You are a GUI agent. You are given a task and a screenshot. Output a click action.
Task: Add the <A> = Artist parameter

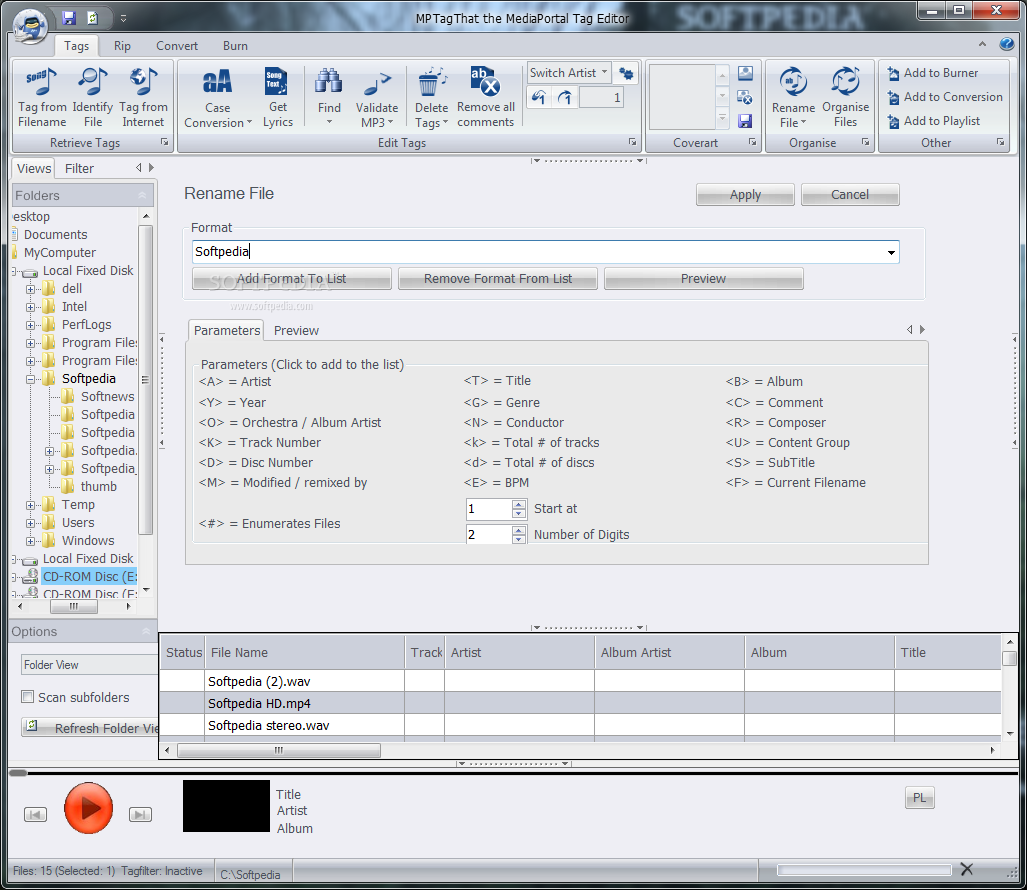234,382
